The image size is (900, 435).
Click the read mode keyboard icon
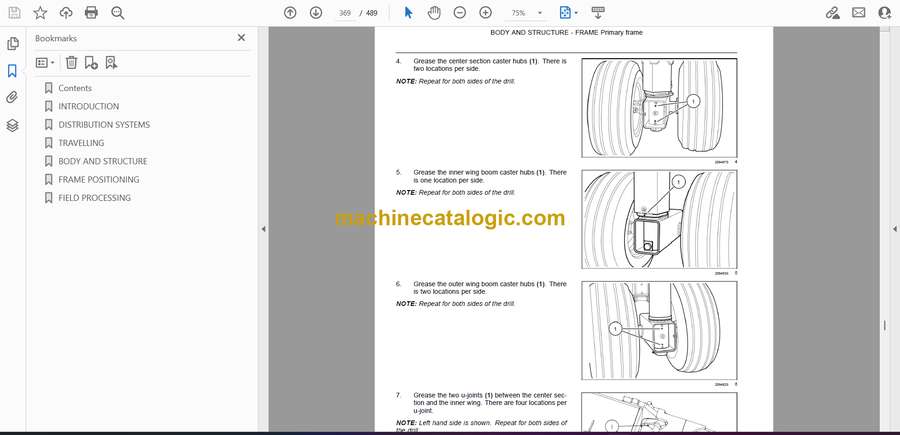click(x=598, y=13)
